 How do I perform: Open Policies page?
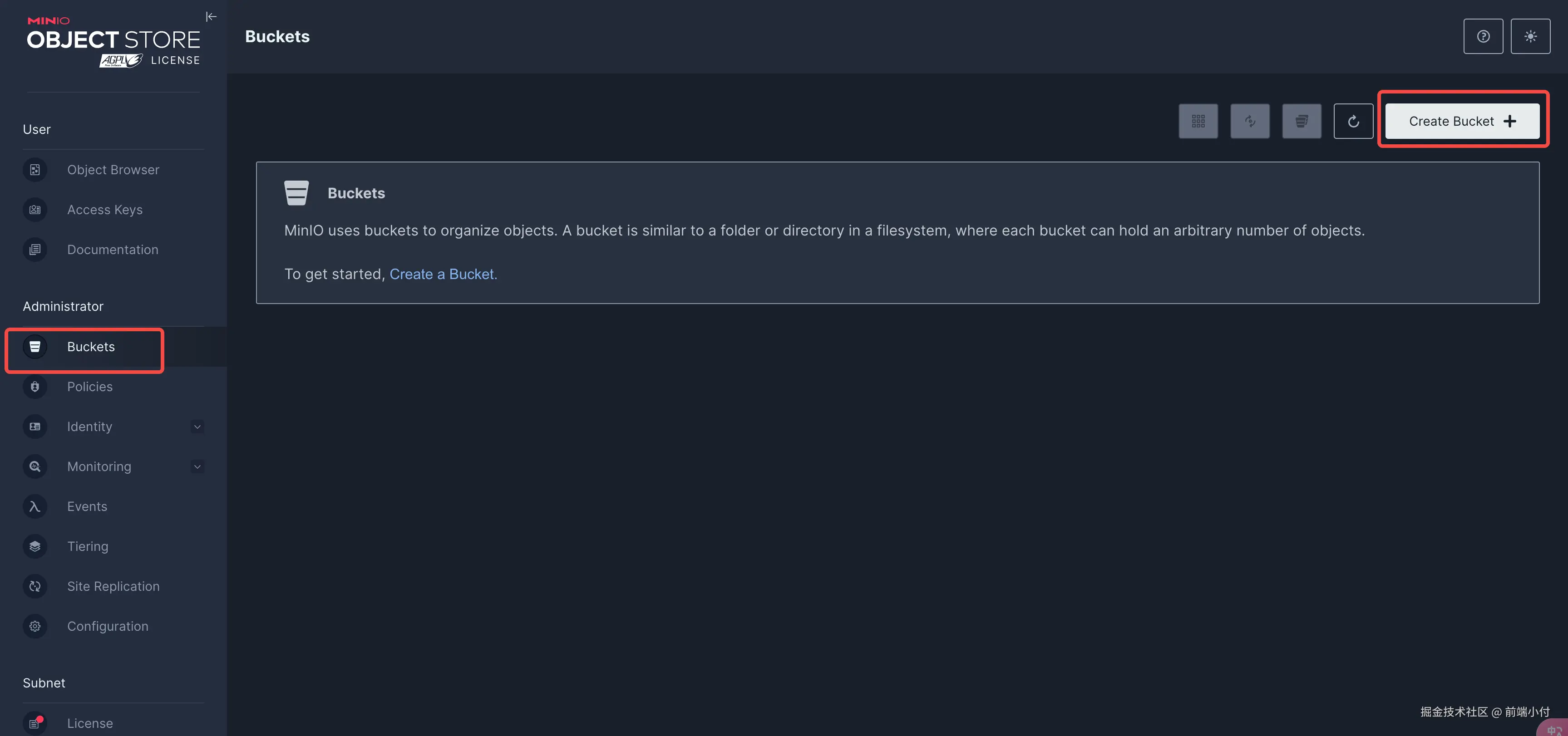[90, 387]
